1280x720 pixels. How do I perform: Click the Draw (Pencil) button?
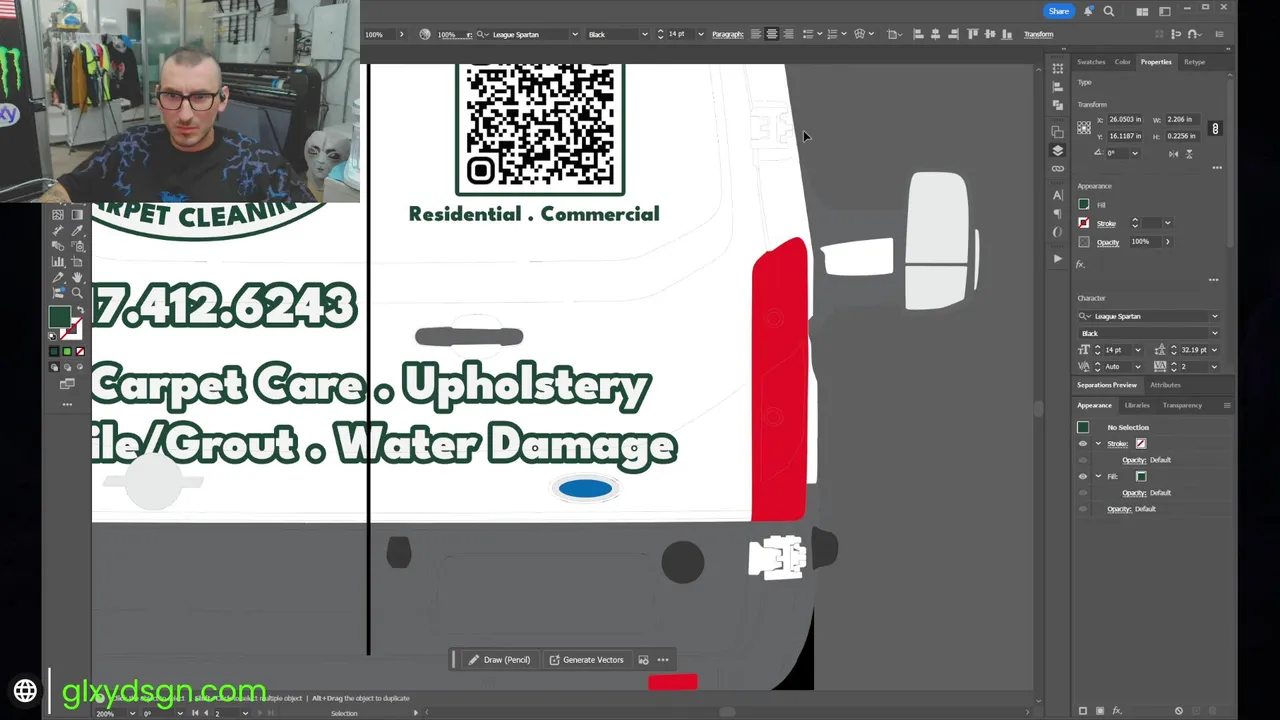click(x=499, y=660)
